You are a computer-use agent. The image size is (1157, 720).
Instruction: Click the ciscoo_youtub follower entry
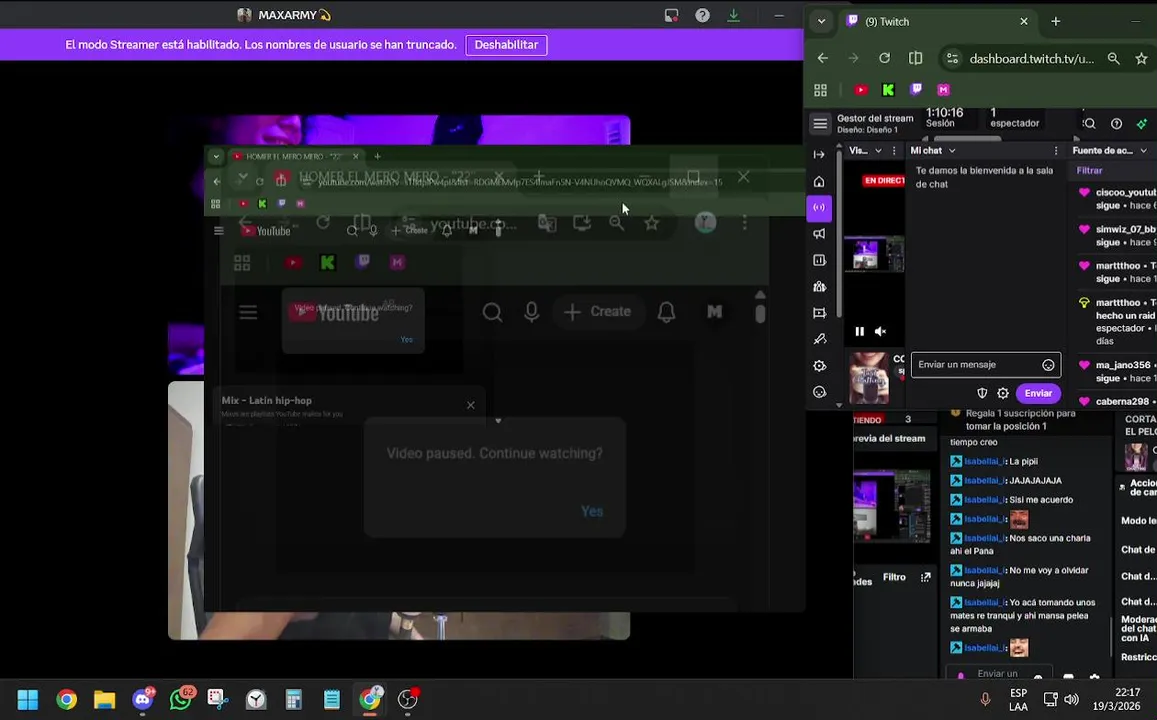(1116, 198)
